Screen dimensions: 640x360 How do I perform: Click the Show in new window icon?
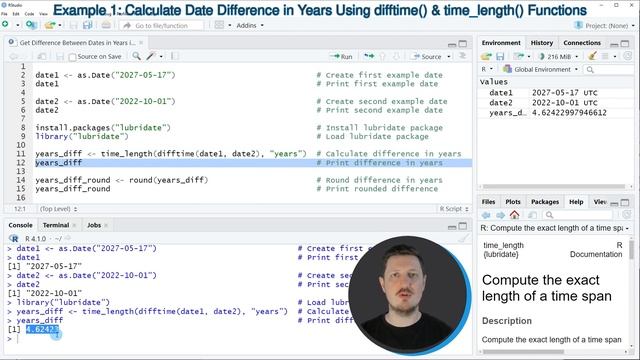[42, 56]
